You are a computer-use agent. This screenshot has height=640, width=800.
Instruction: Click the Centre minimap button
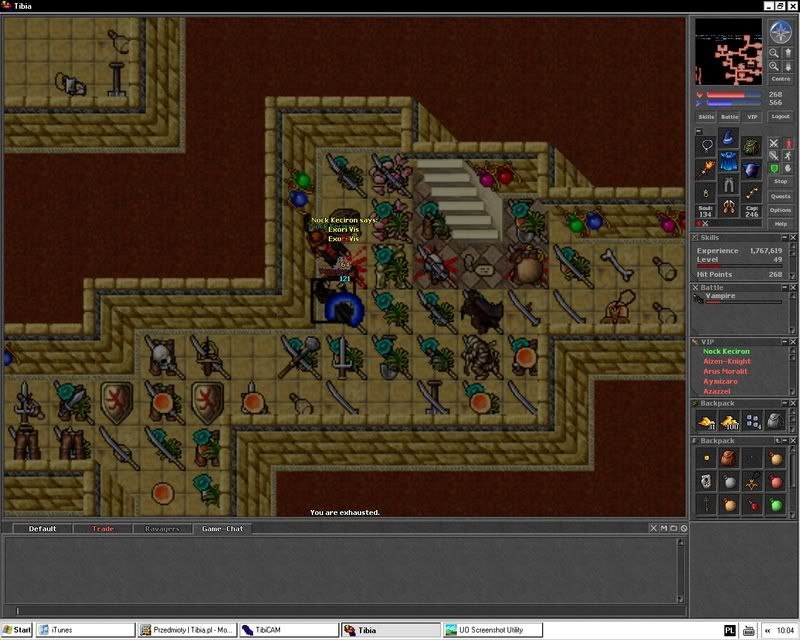pos(781,79)
